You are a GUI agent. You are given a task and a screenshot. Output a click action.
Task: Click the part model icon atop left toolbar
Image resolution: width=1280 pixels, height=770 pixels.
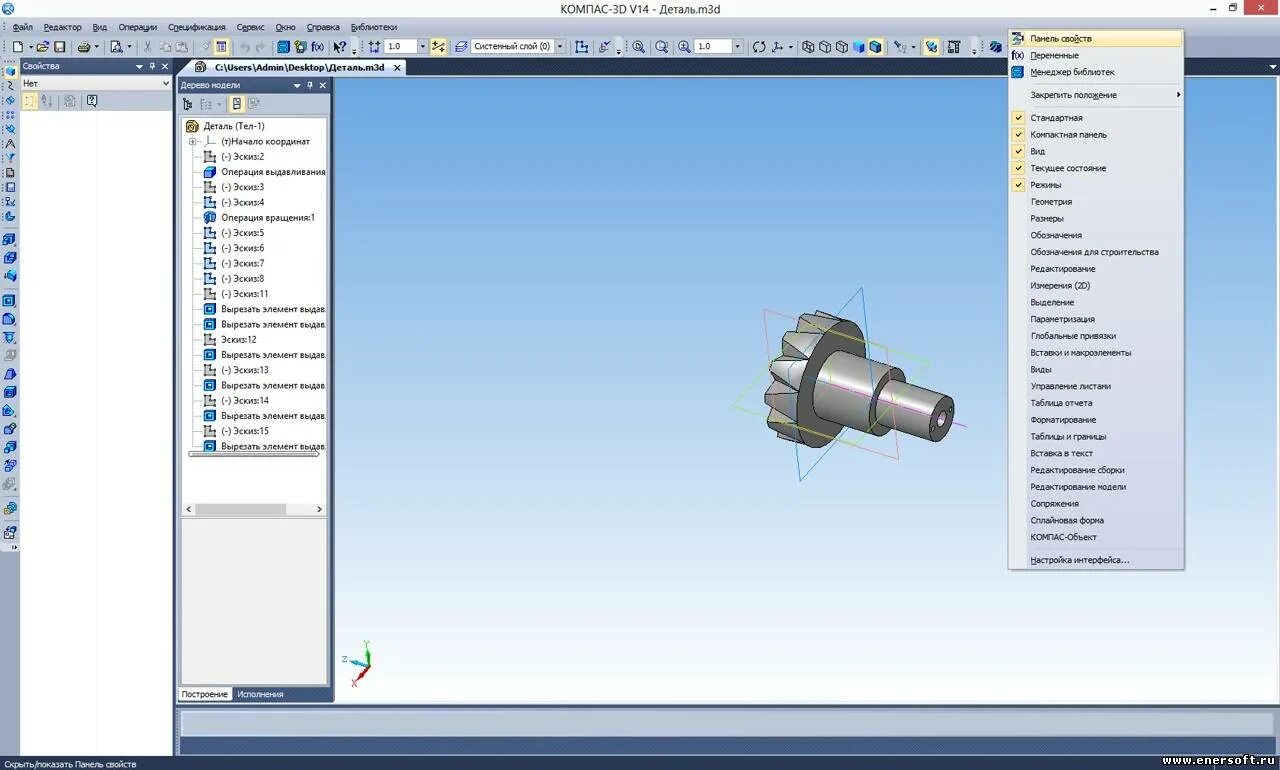click(x=9, y=72)
